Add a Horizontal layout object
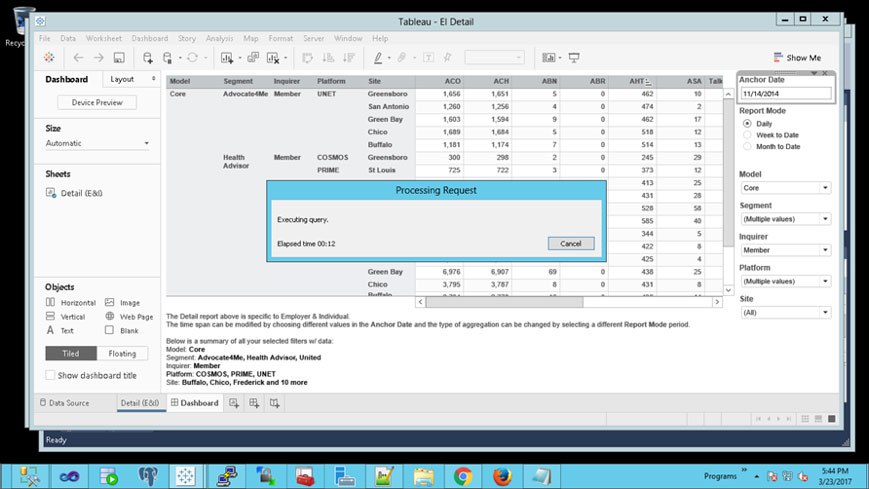Viewport: 869px width, 489px height. coord(70,303)
